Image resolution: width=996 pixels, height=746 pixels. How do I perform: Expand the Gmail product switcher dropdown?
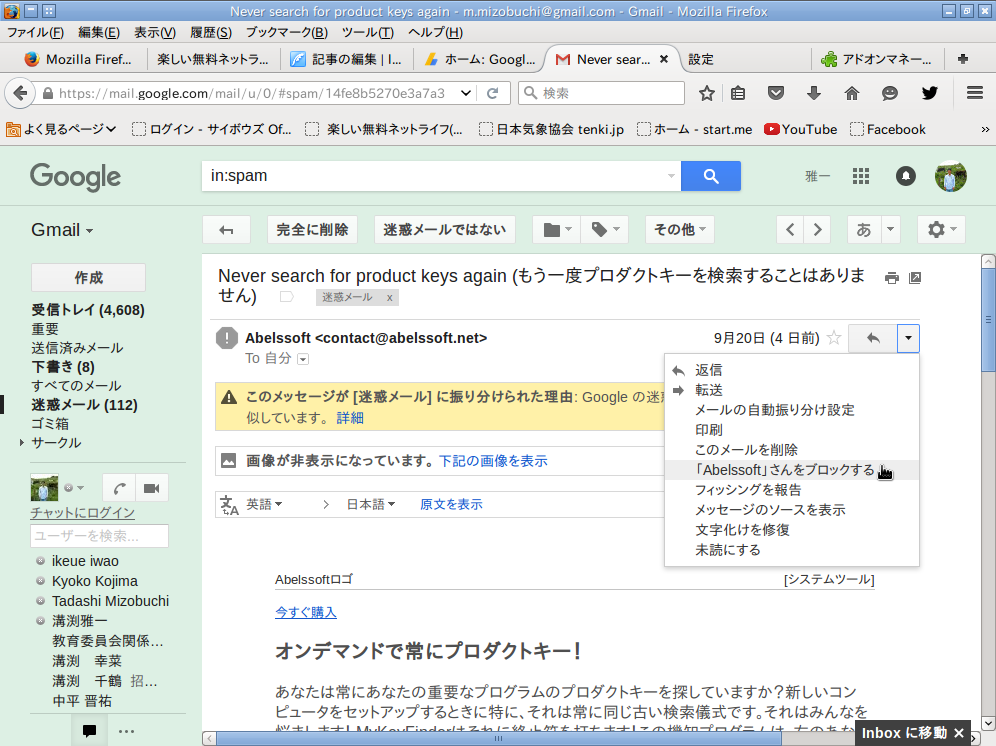(62, 230)
